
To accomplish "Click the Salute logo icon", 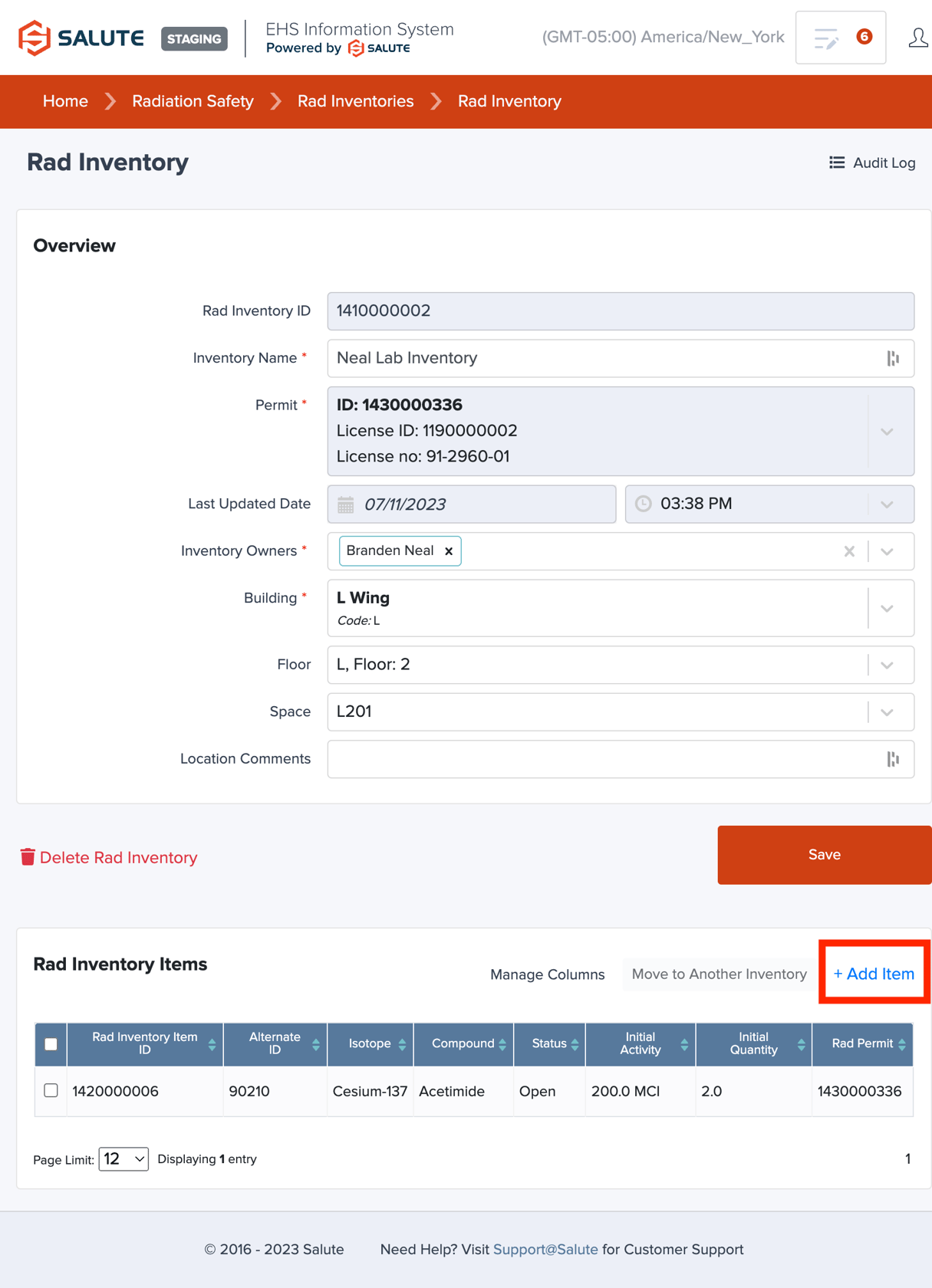I will 35,38.
